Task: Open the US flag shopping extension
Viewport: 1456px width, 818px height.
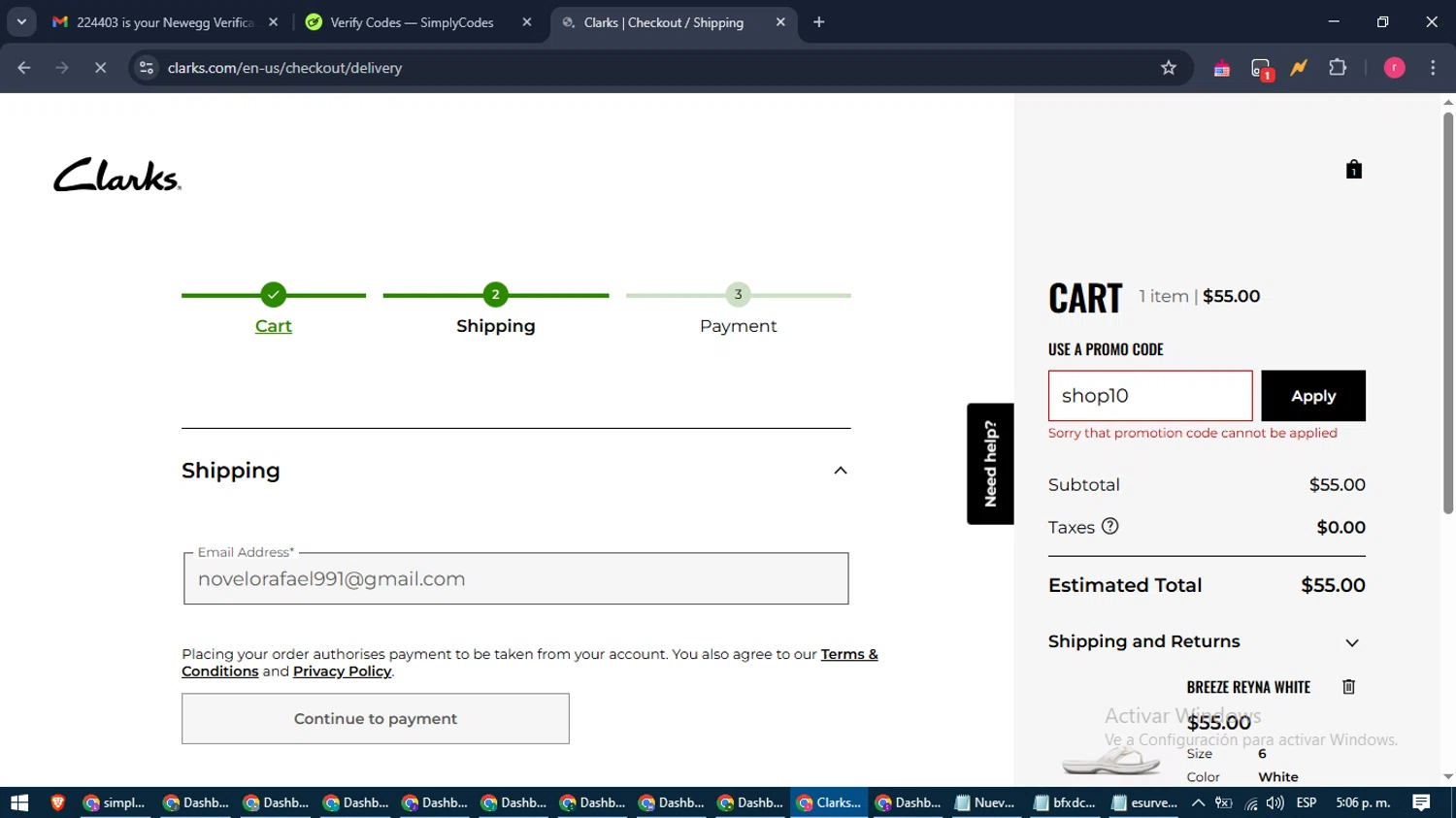Action: click(1222, 68)
